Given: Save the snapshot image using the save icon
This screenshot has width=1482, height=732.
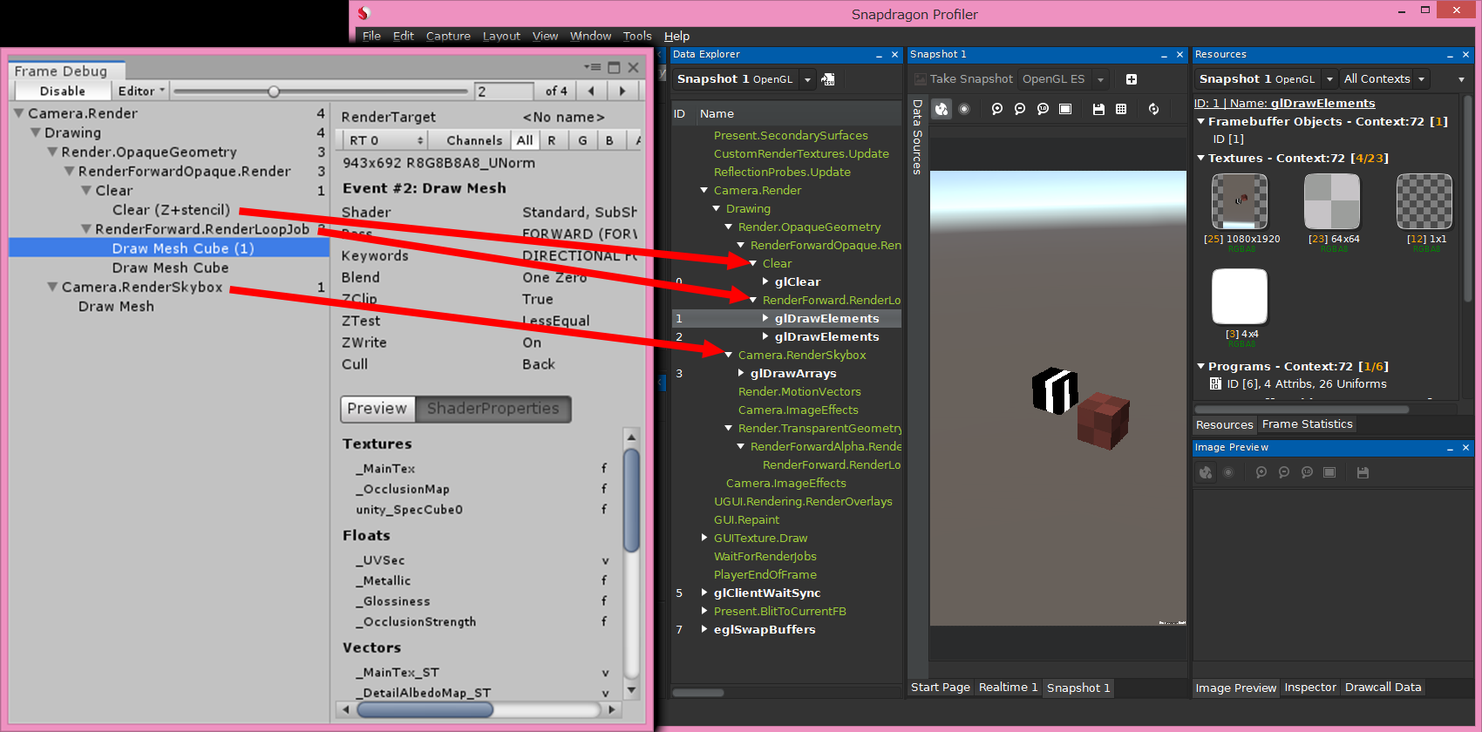Looking at the screenshot, I should pyautogui.click(x=1097, y=110).
